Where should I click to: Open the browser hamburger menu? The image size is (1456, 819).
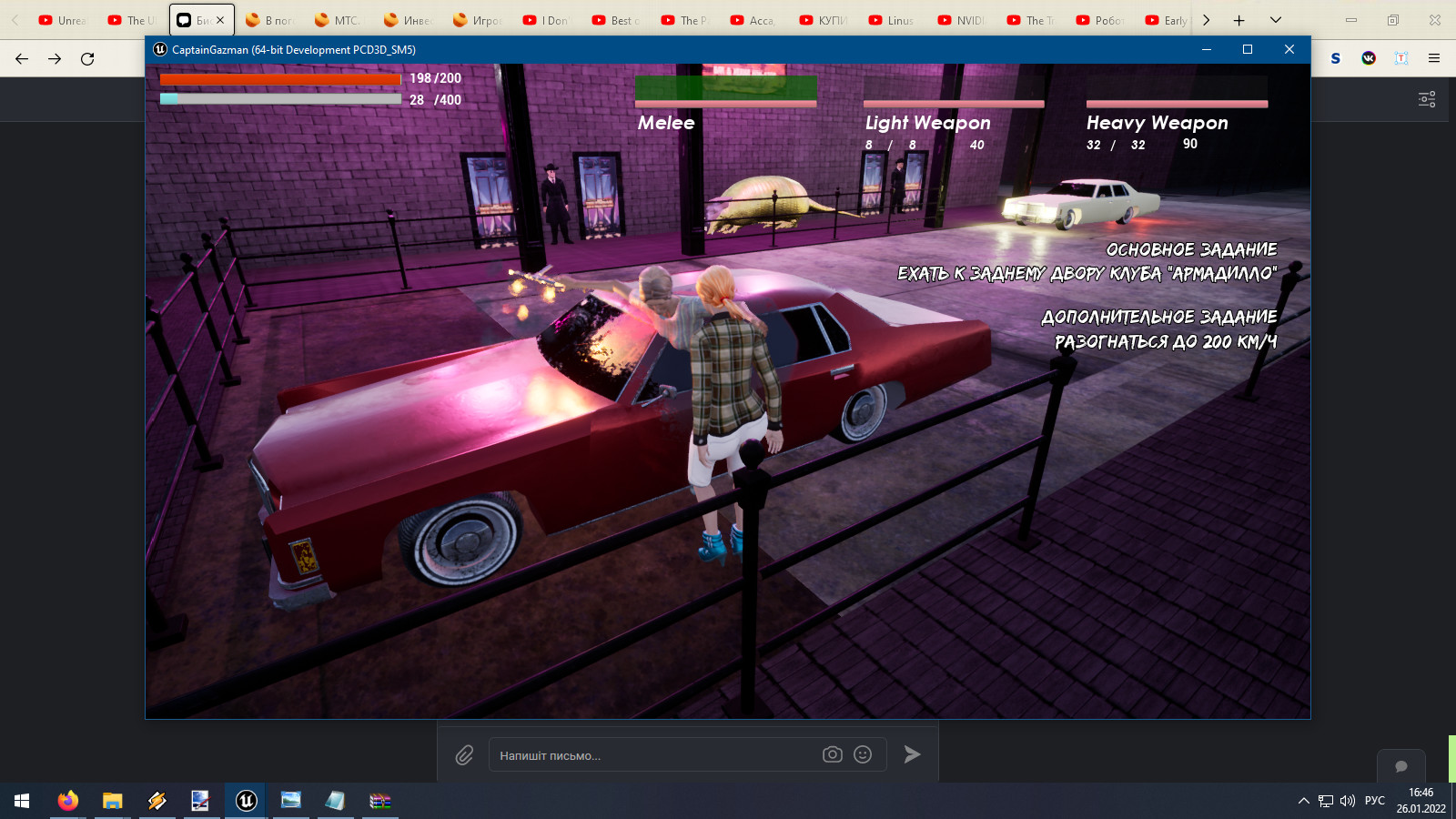click(1434, 58)
